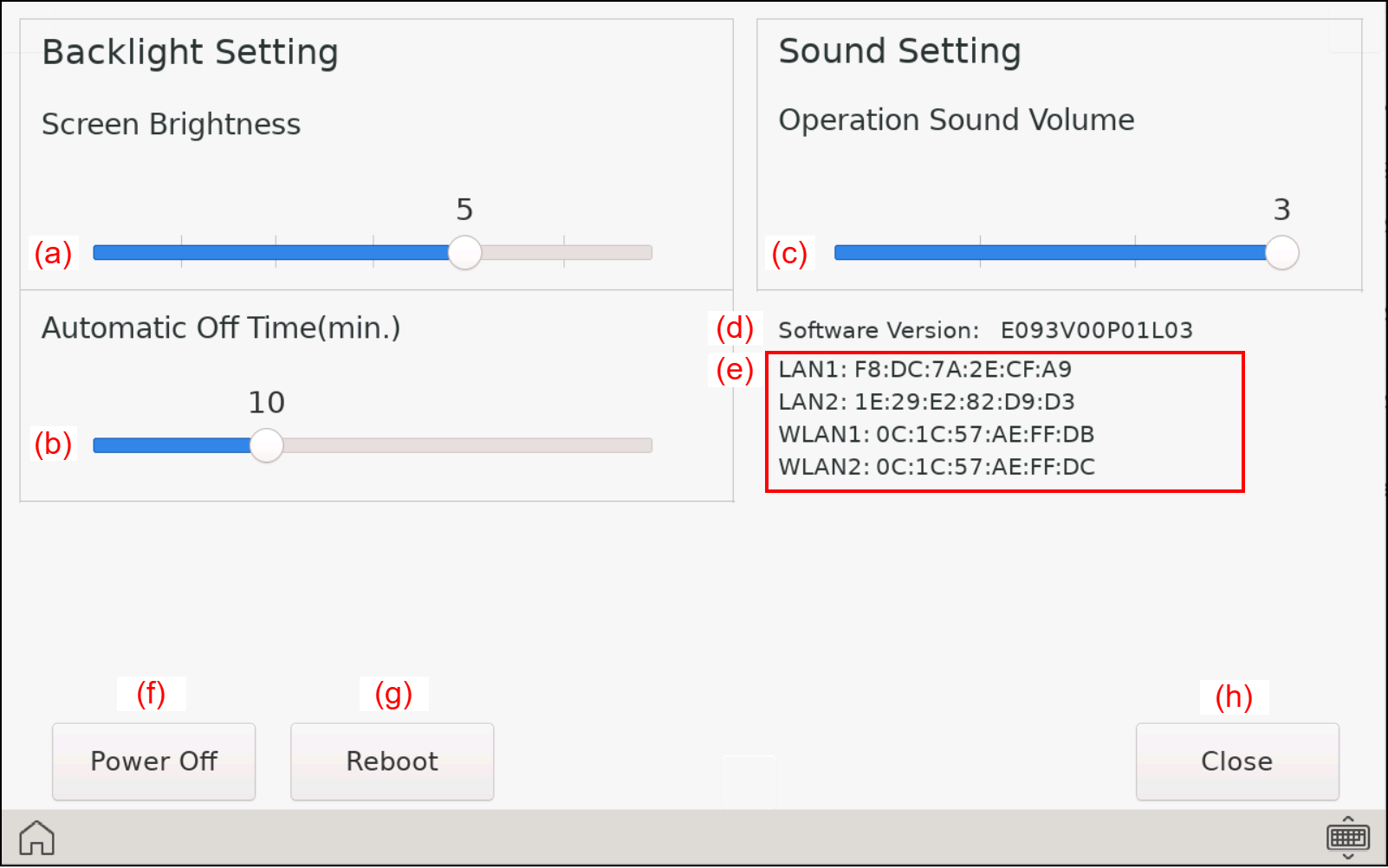Click the Operation Sound Volume slider handle
The height and width of the screenshot is (868, 1388).
pyautogui.click(x=1281, y=253)
